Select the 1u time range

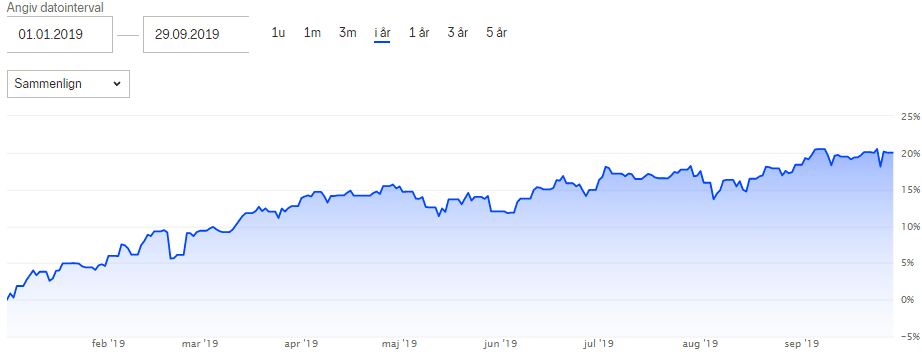(278, 33)
